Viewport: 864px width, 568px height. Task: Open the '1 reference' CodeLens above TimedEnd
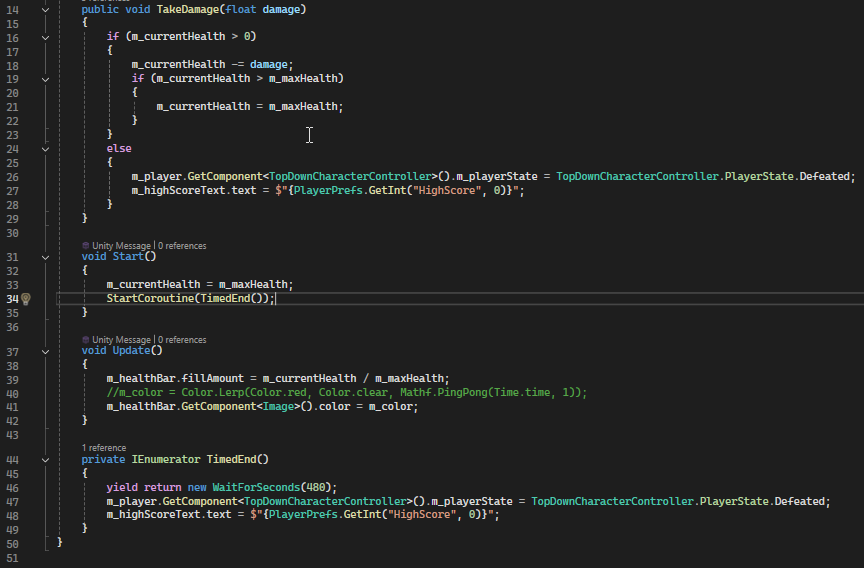tap(104, 448)
